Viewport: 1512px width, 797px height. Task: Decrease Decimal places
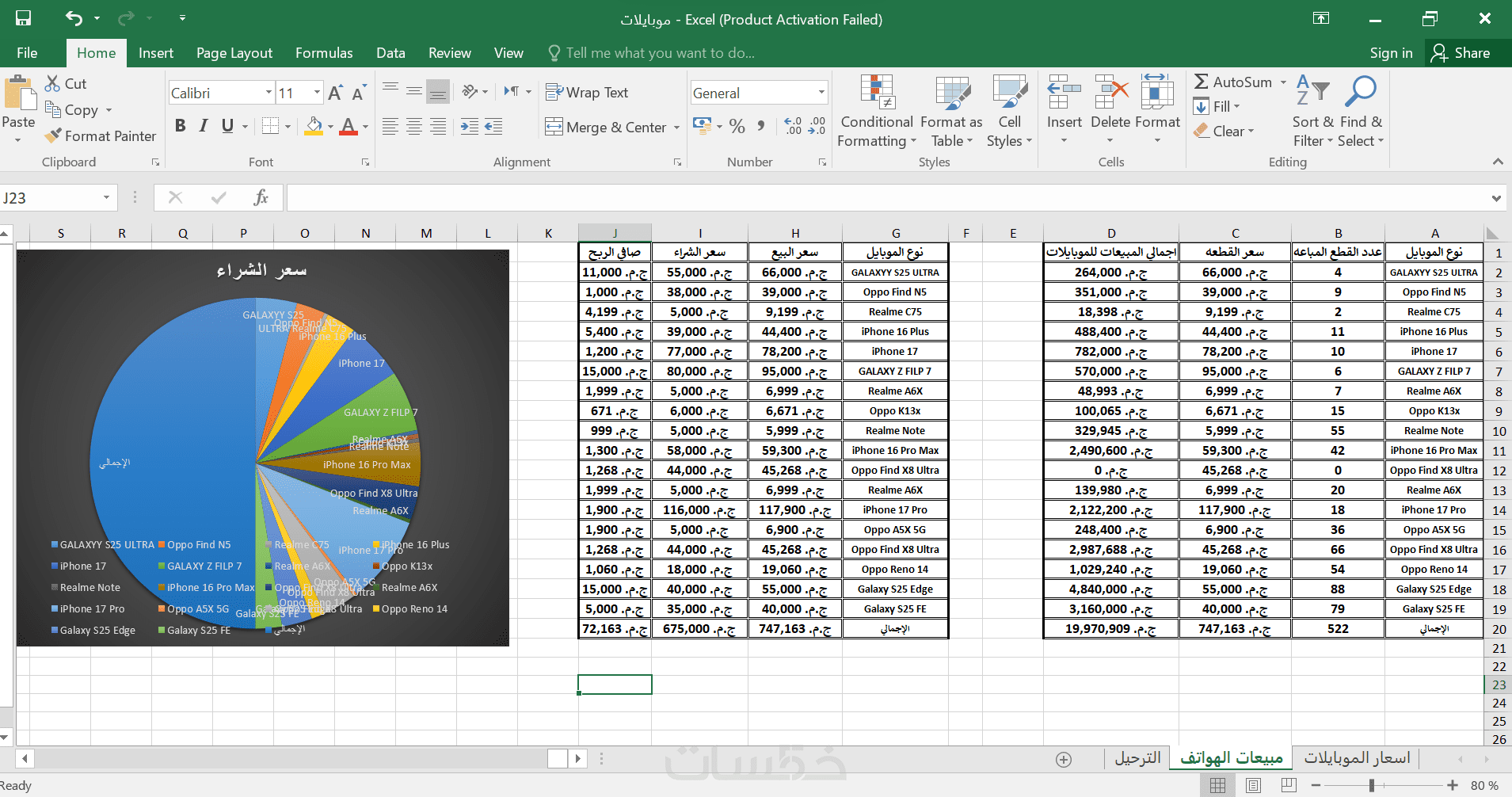pos(817,125)
